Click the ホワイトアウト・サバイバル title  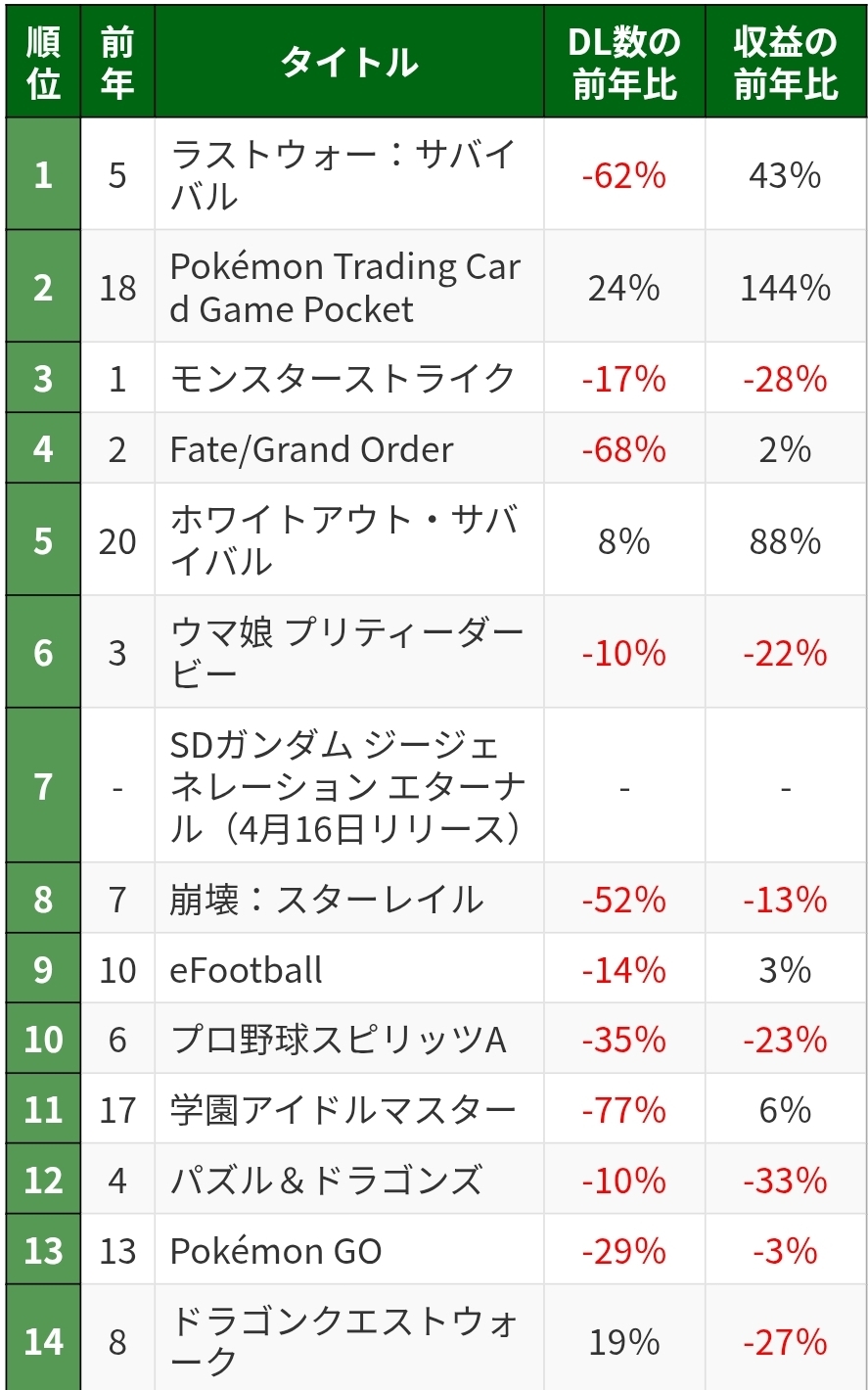pyautogui.click(x=343, y=540)
